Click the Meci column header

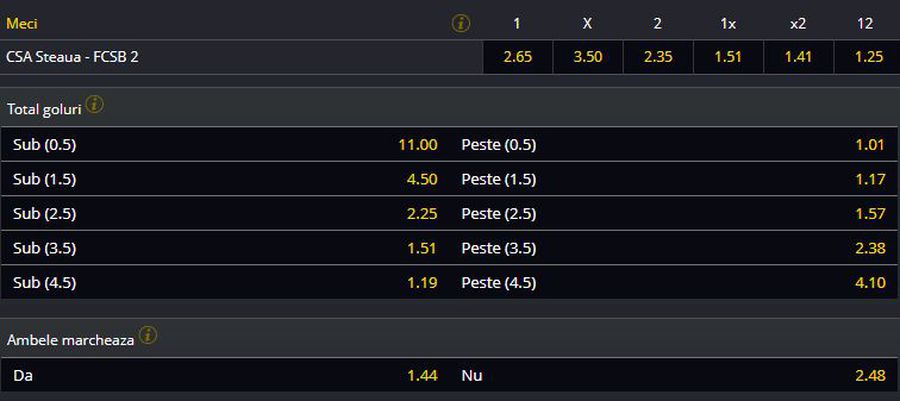(22, 24)
